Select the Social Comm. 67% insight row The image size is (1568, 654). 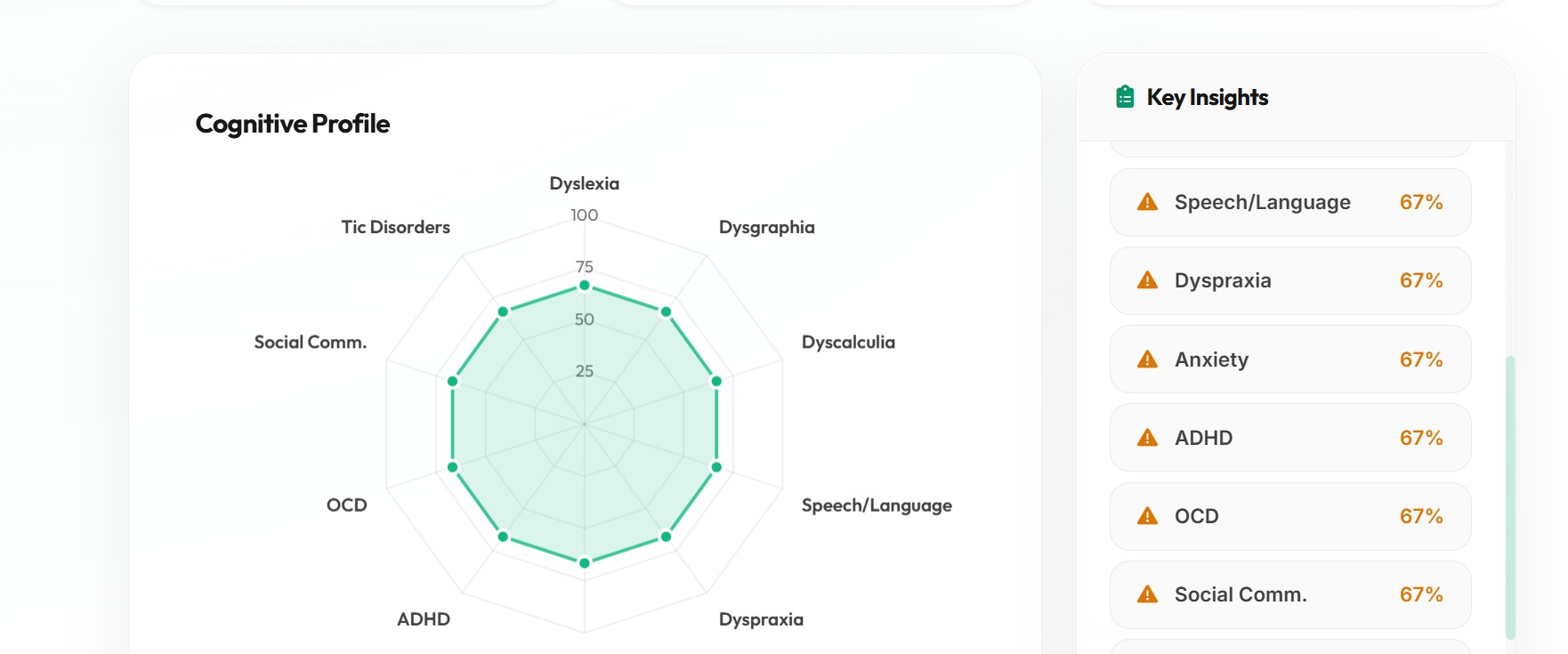tap(1290, 594)
